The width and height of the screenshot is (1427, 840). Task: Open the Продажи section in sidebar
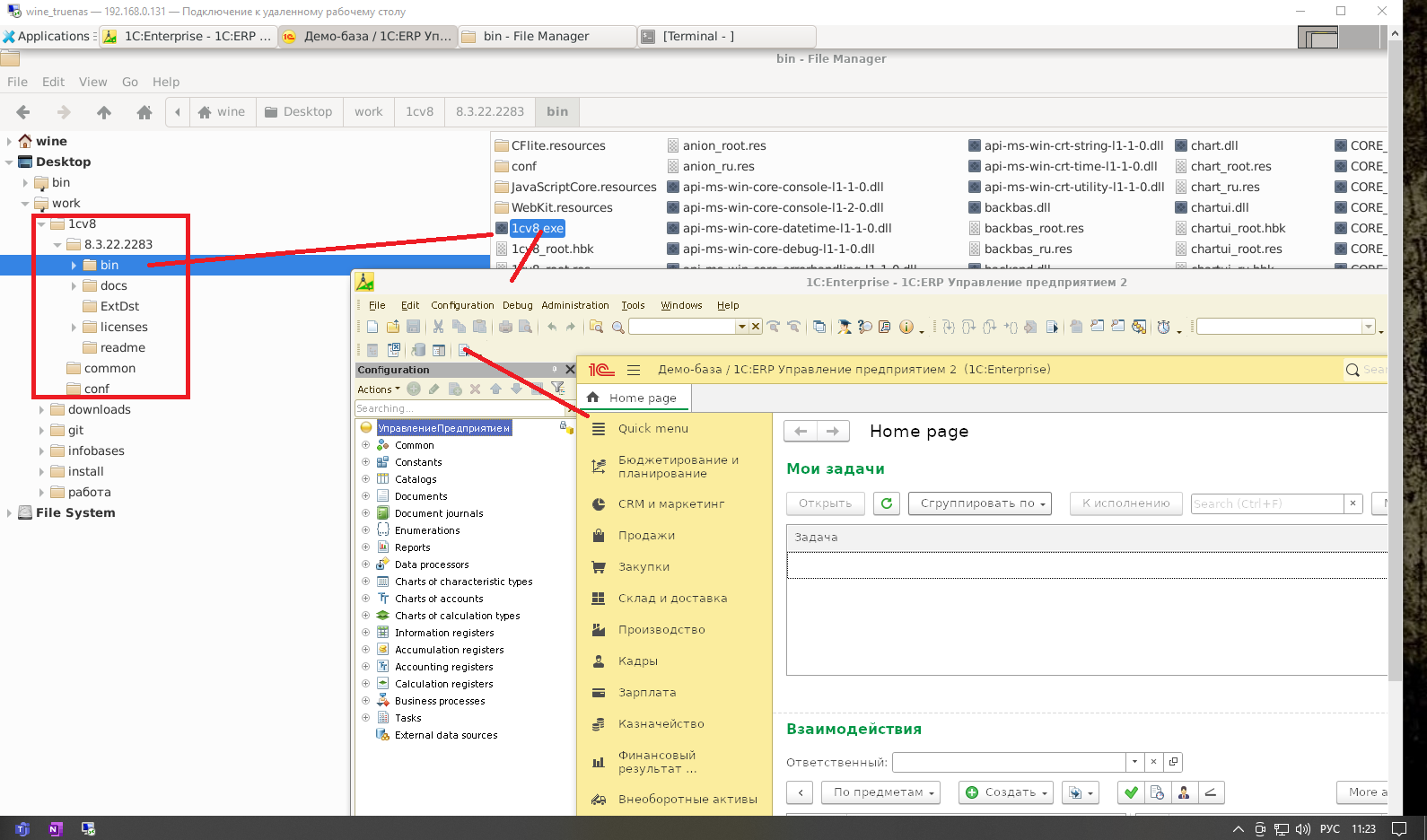646,536
